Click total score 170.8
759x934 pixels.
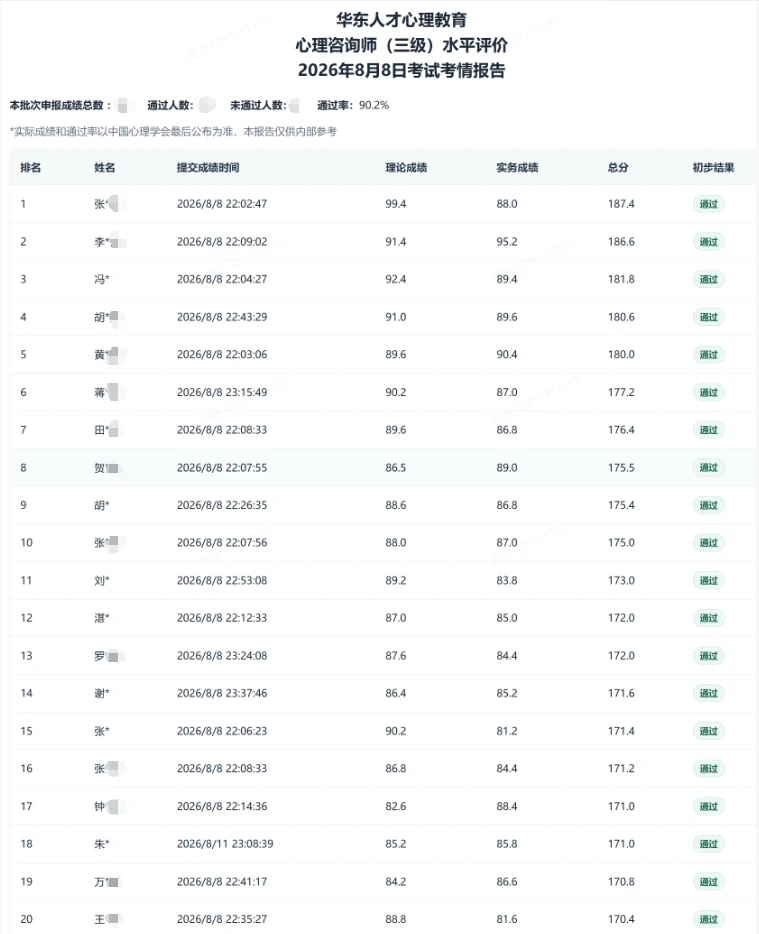point(621,882)
